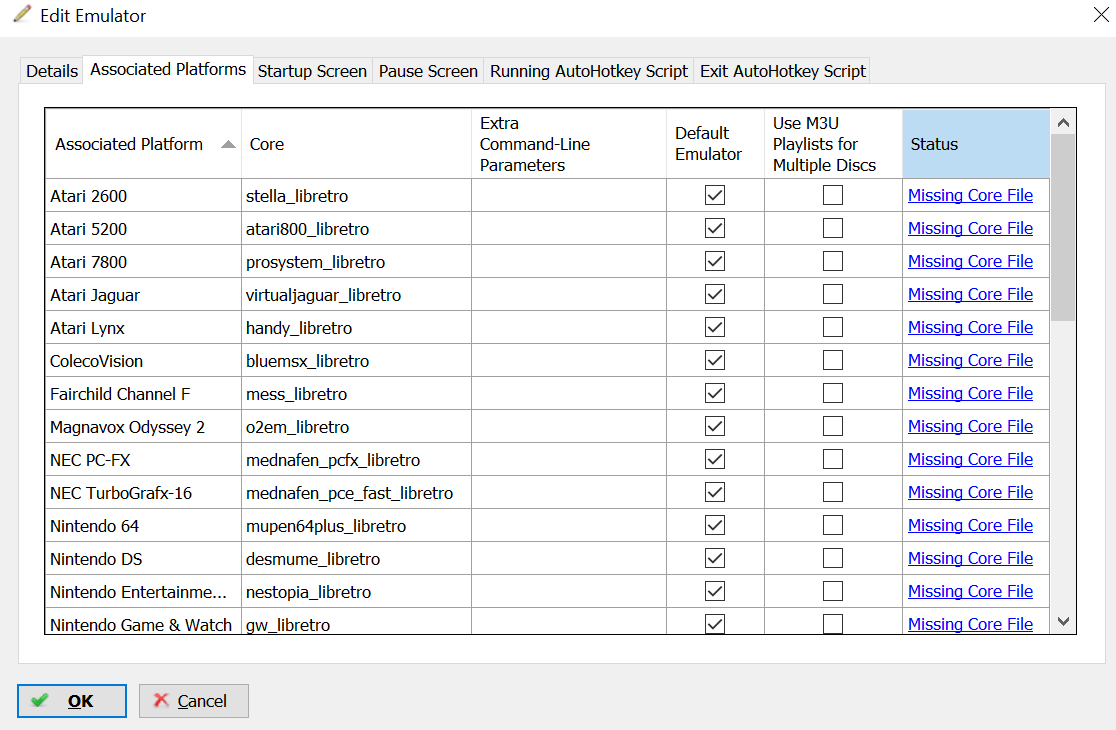The width and height of the screenshot is (1116, 730).
Task: Select the bluemsx_libretro core cell
Action: [356, 361]
